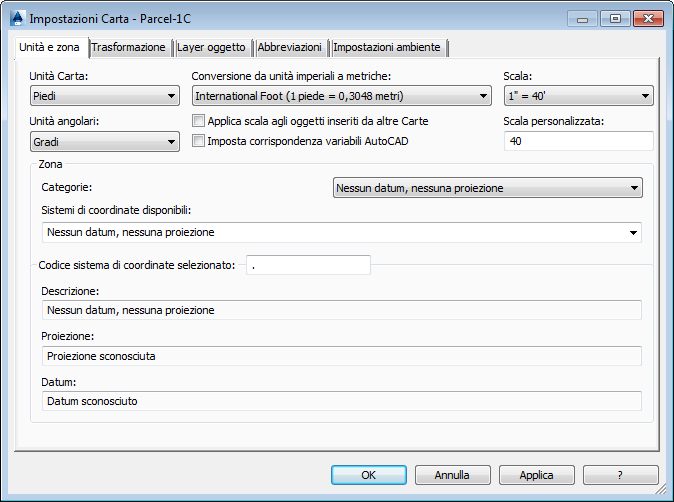Image resolution: width=674 pixels, height=502 pixels.
Task: Click the AutoCAD icon in the title bar
Action: tap(17, 18)
